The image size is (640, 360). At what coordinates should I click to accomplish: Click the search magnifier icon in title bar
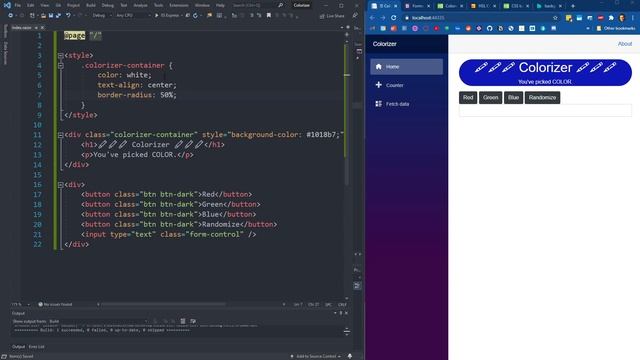(x=280, y=5)
